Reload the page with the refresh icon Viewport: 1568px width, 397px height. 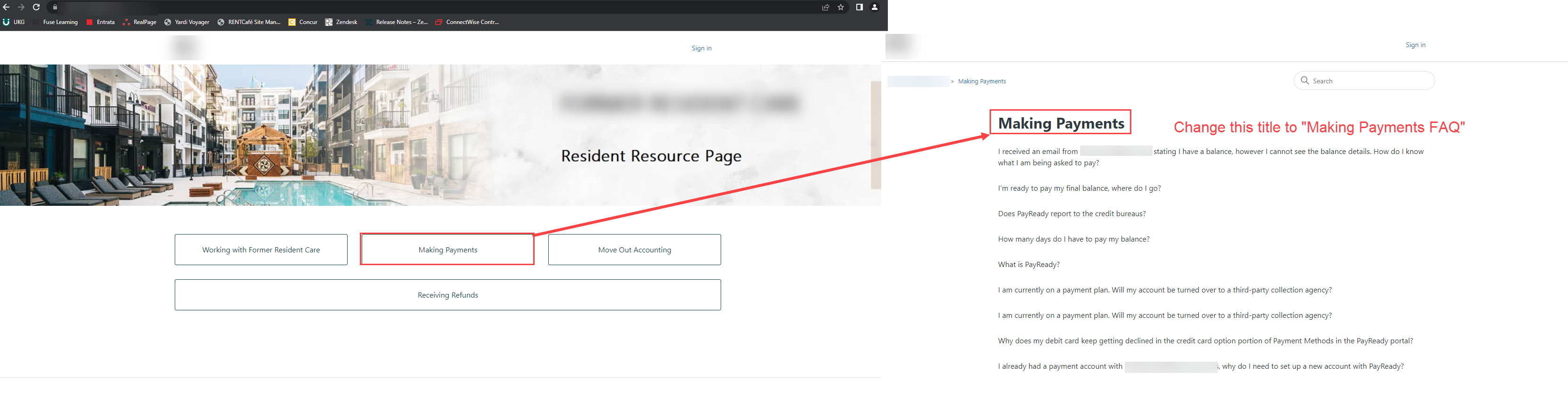(37, 8)
